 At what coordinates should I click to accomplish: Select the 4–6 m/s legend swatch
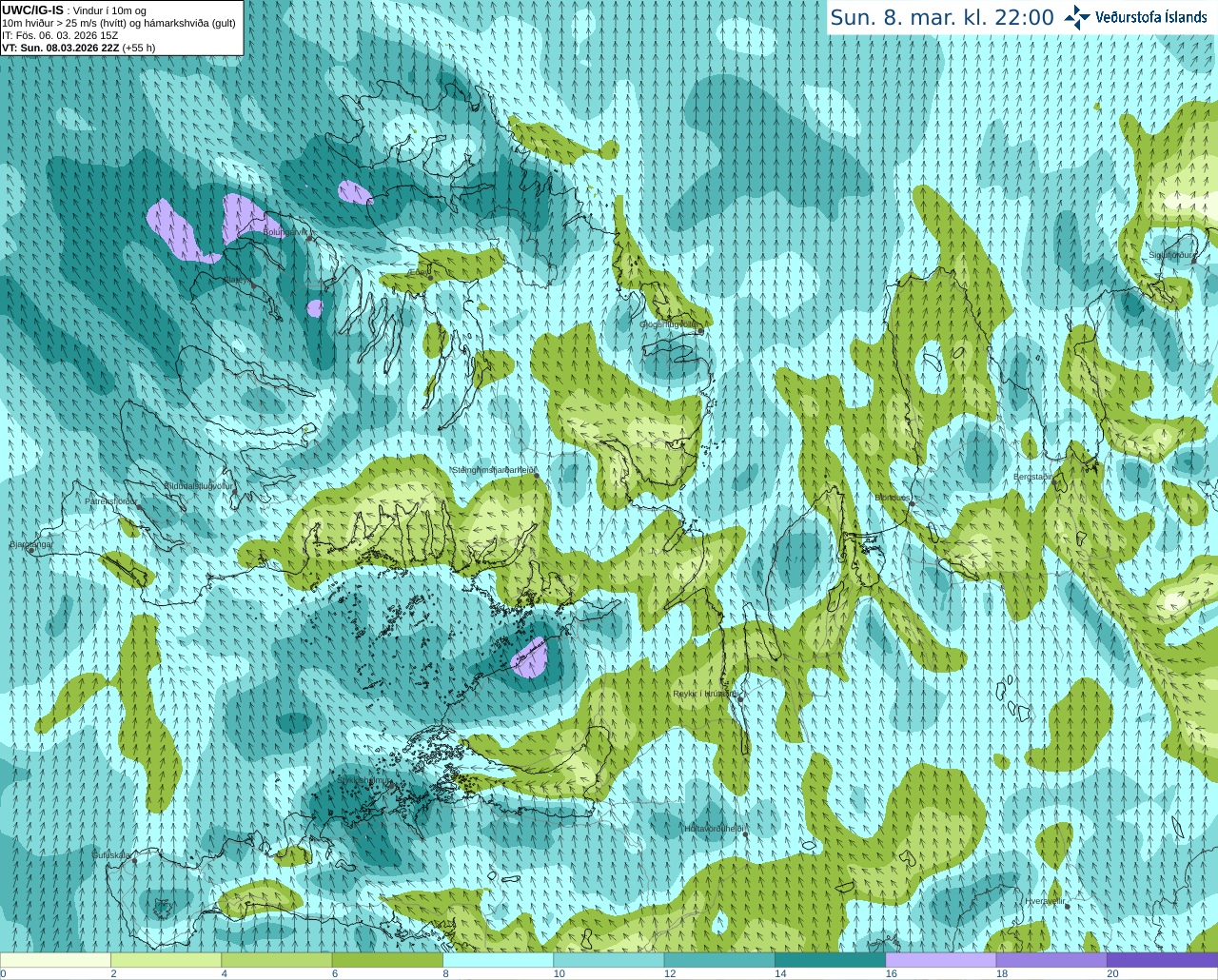276,960
